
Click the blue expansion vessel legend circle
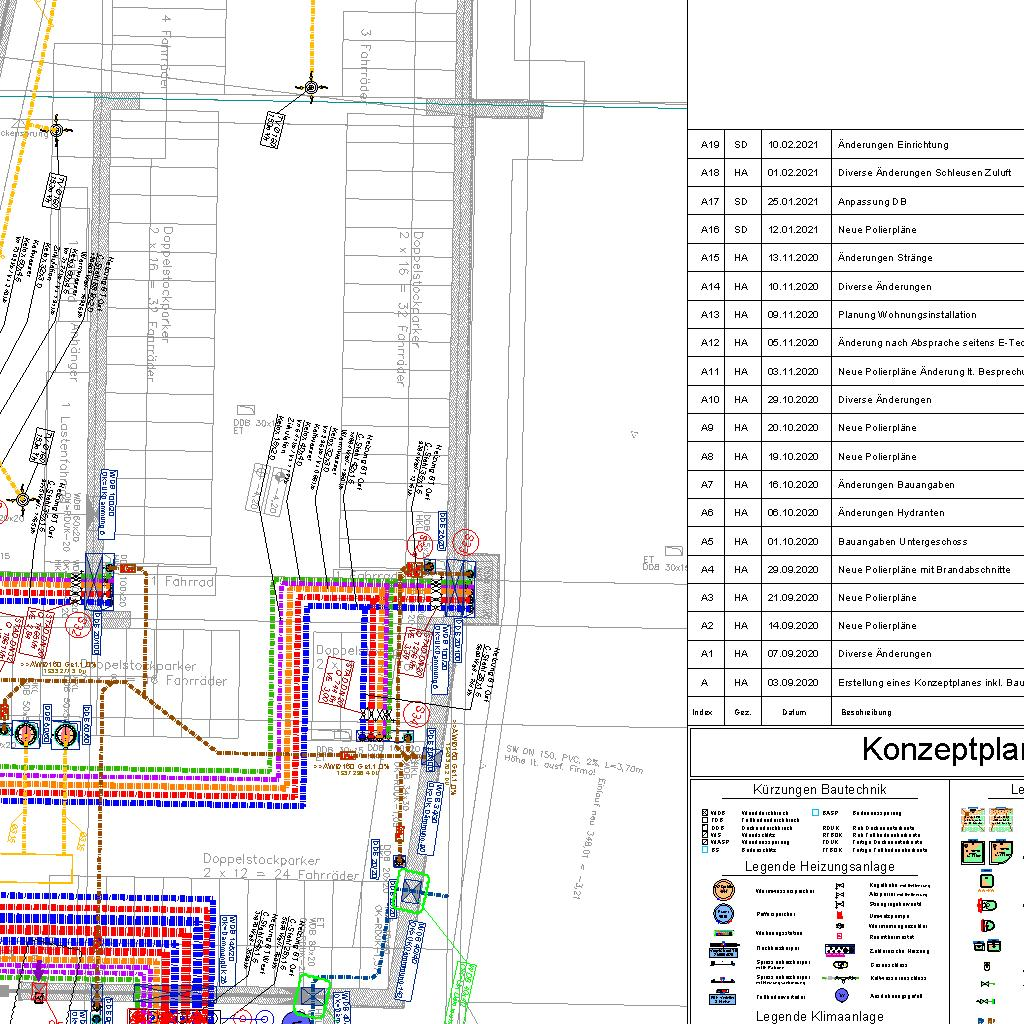[841, 996]
